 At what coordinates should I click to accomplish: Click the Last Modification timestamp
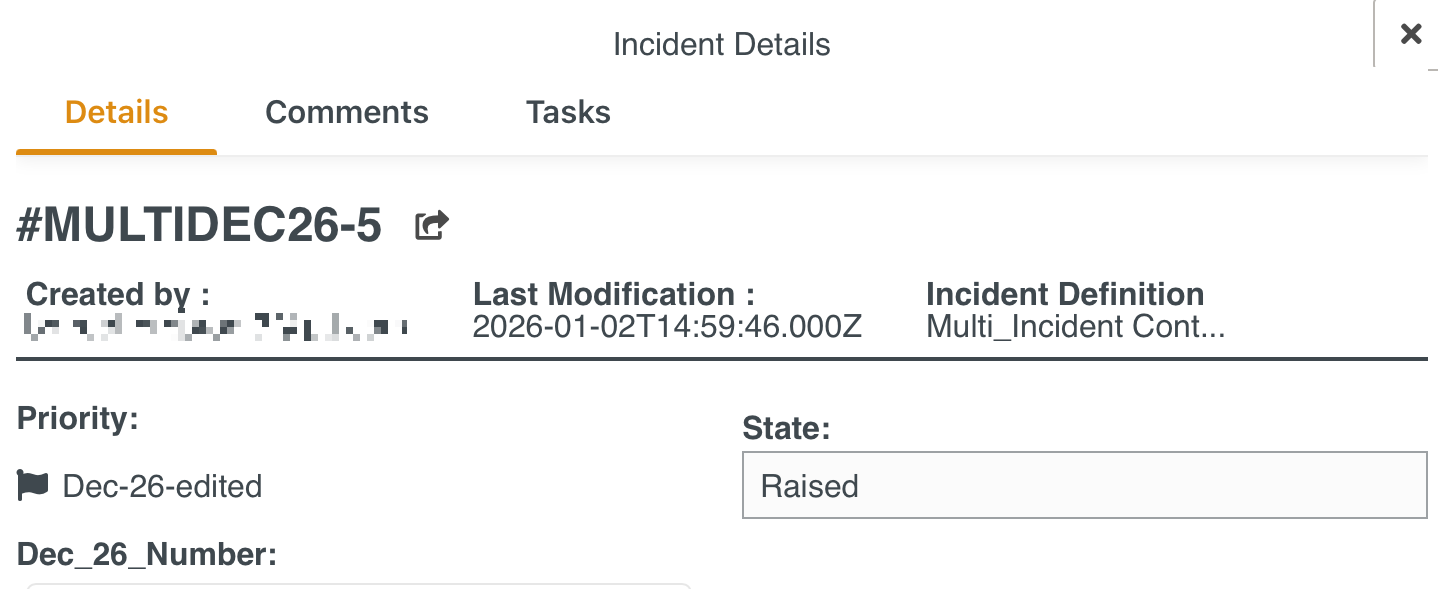tap(667, 326)
